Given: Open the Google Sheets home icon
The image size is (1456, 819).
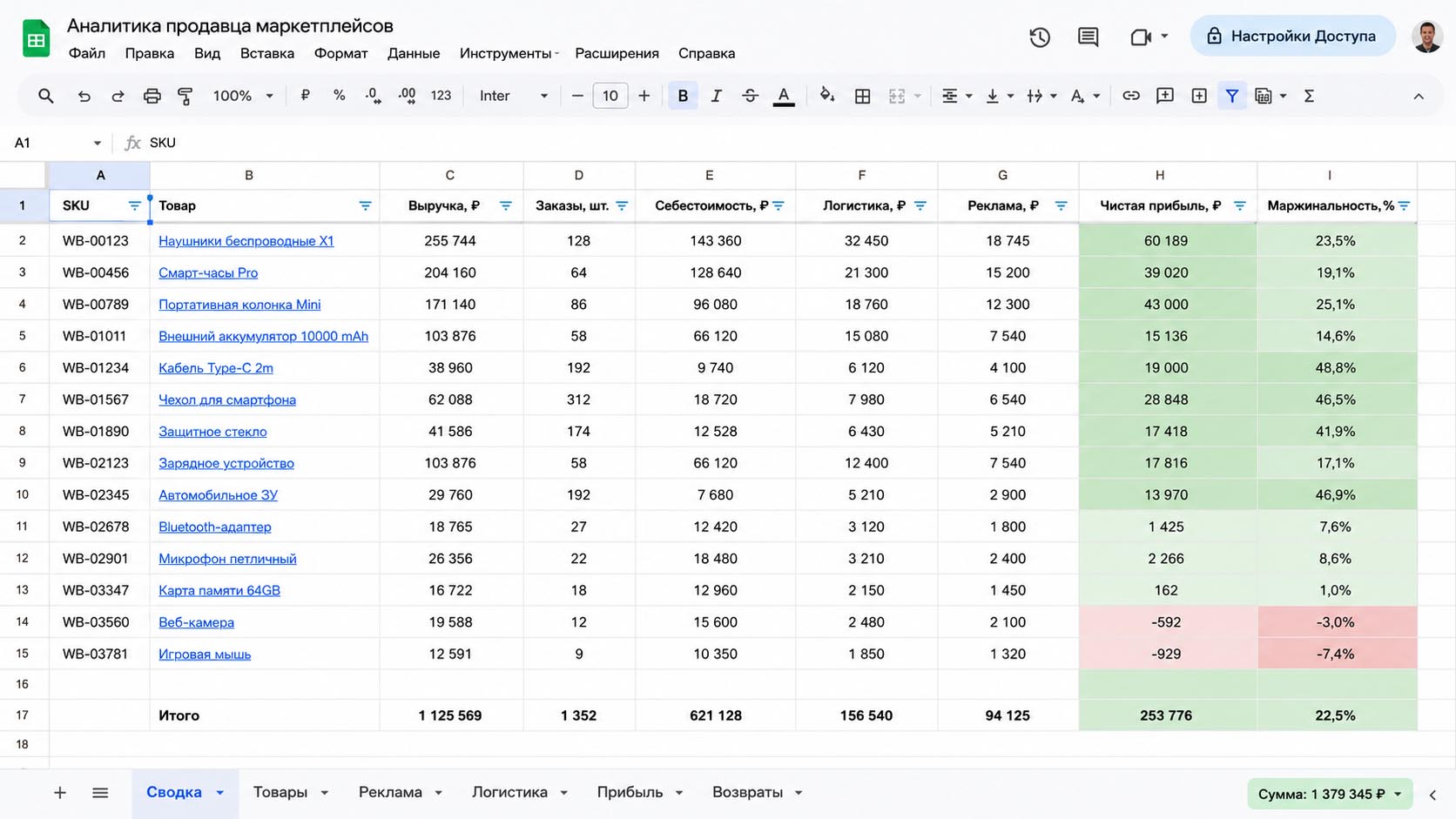Looking at the screenshot, I should point(36,38).
